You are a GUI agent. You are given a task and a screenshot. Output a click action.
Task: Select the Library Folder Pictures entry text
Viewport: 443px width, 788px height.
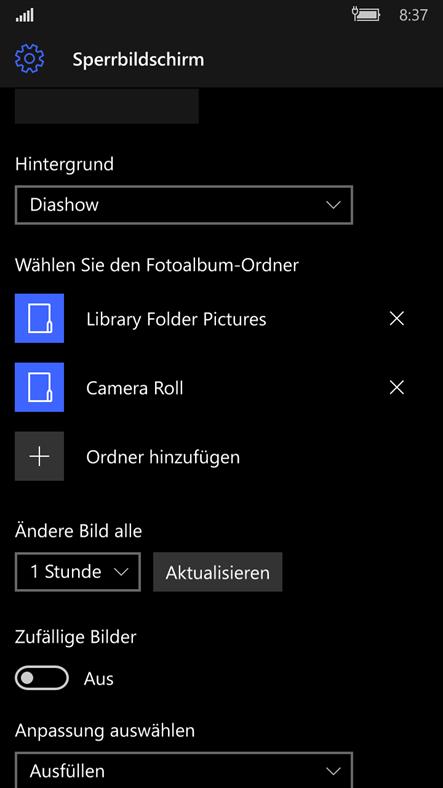[176, 320]
